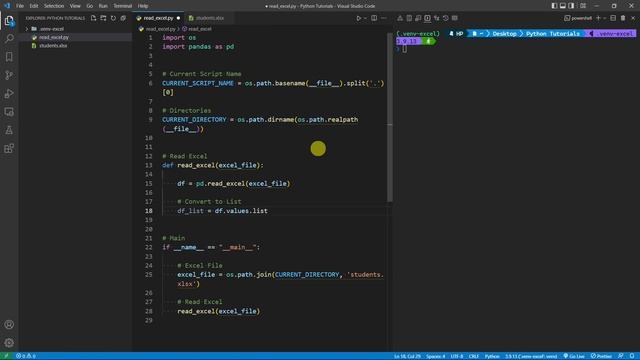Refresh the Explorer file list
Image resolution: width=640 pixels, height=360 pixels.
coord(113,18)
